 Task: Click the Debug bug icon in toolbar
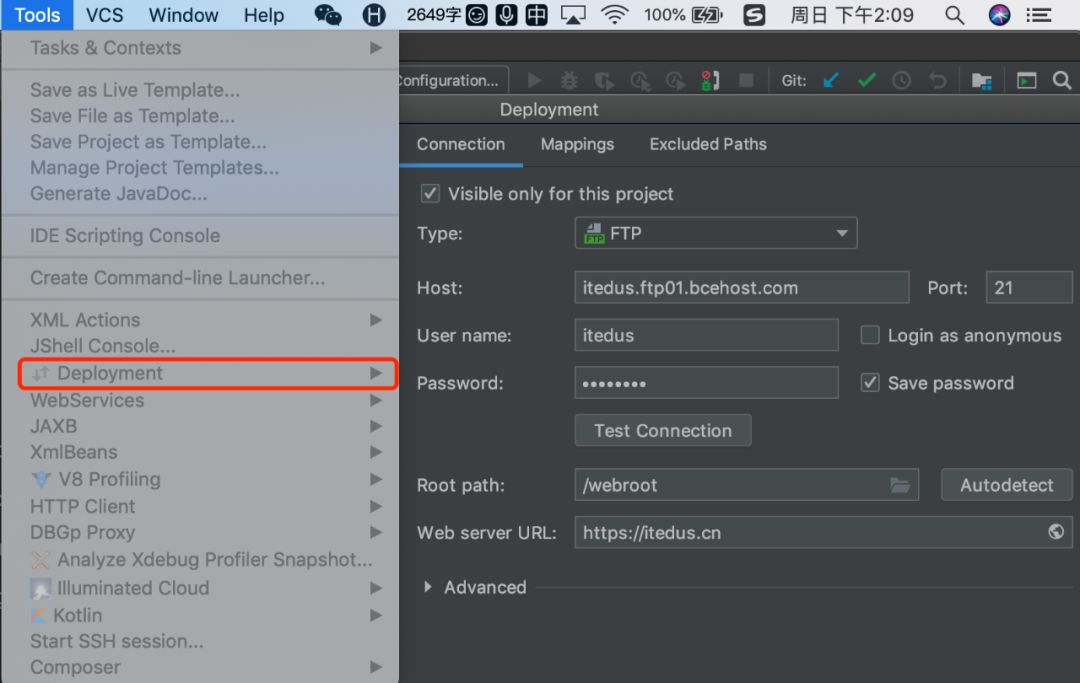[x=569, y=81]
